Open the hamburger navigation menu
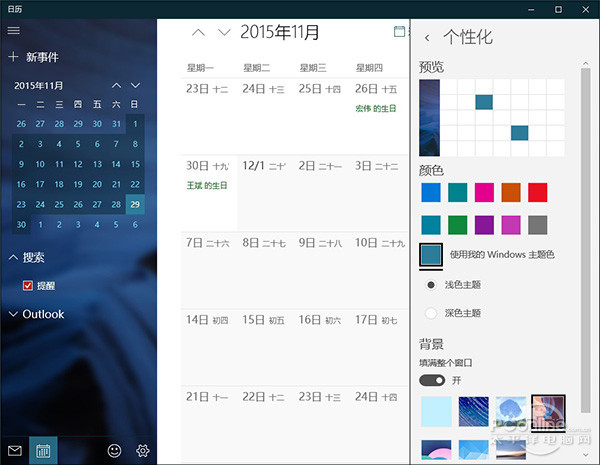 [x=14, y=30]
